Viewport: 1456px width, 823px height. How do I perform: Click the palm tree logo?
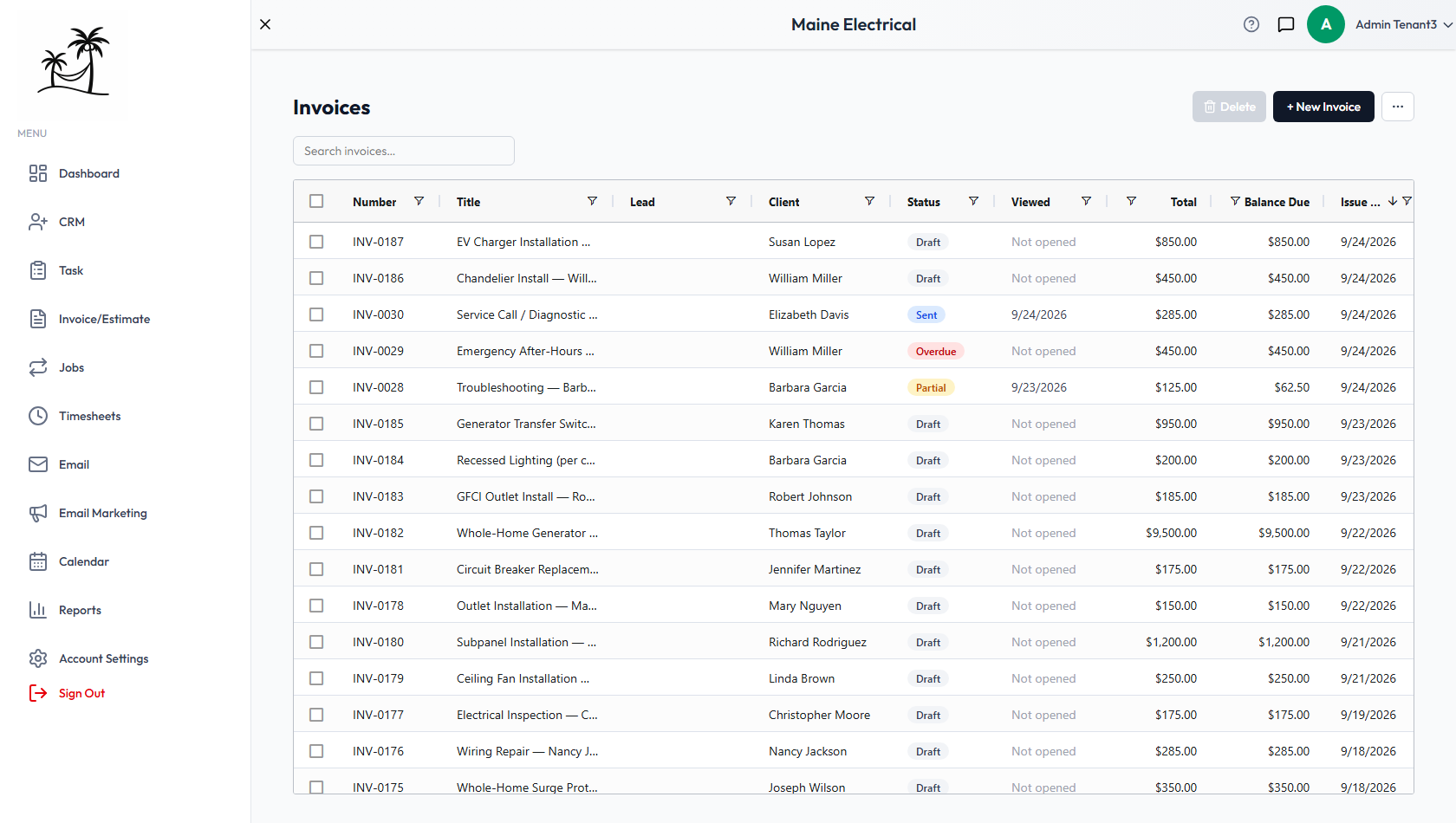point(74,61)
